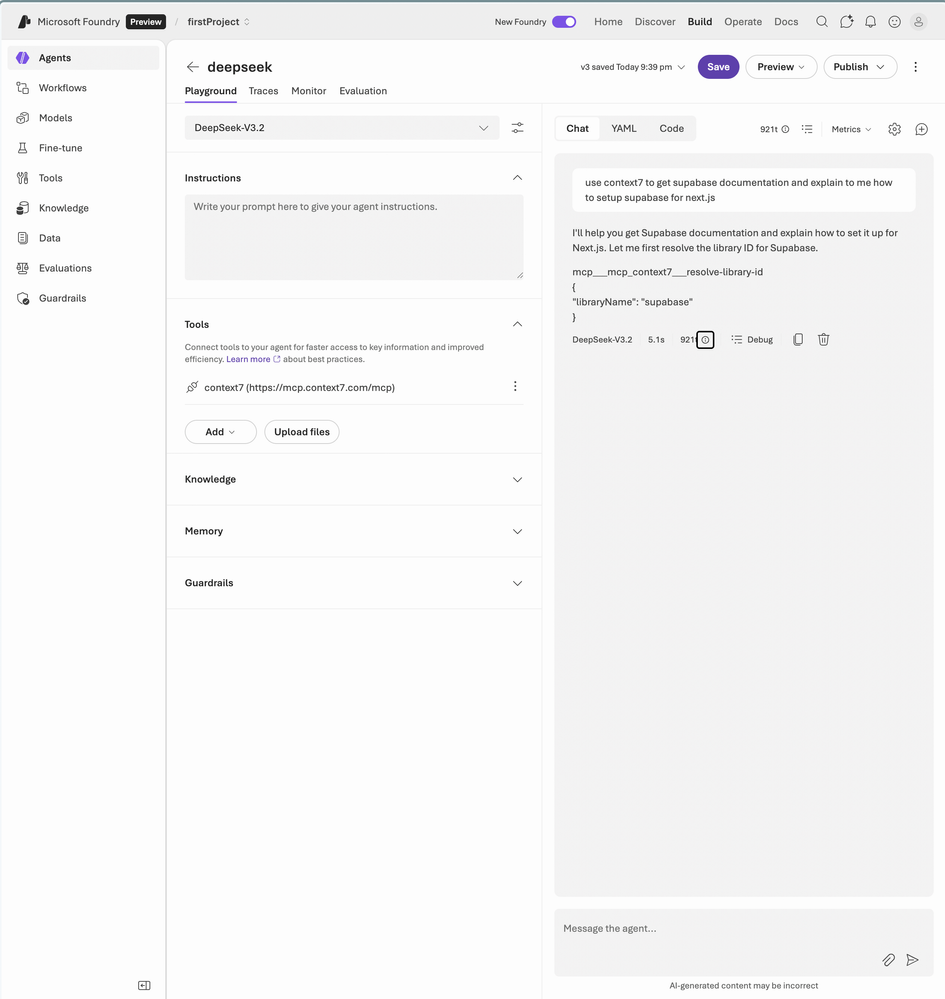Viewport: 945px width, 999px height.
Task: Collapse the Instructions section
Action: [517, 178]
